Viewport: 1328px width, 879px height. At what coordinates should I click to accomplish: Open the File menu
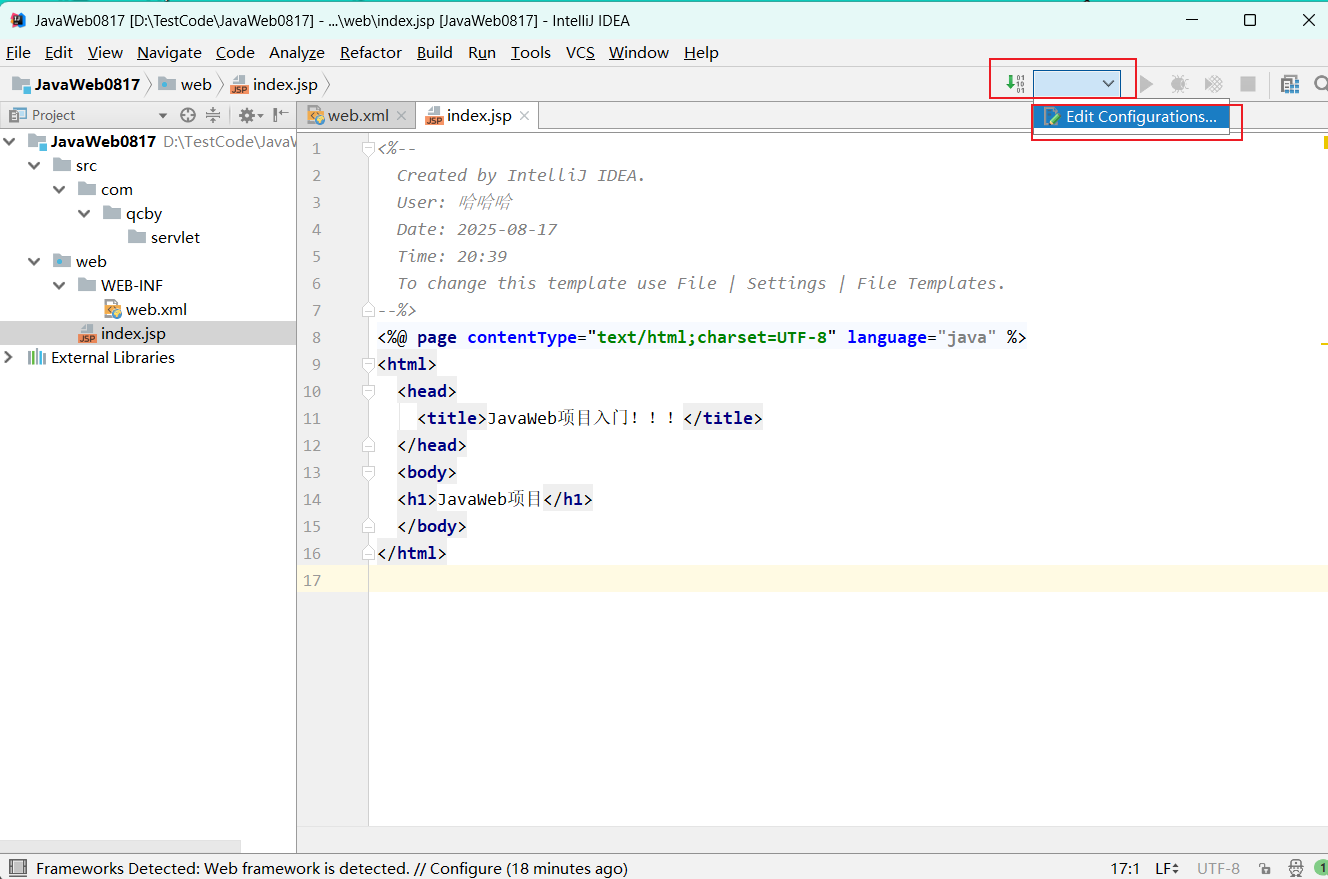click(x=18, y=52)
